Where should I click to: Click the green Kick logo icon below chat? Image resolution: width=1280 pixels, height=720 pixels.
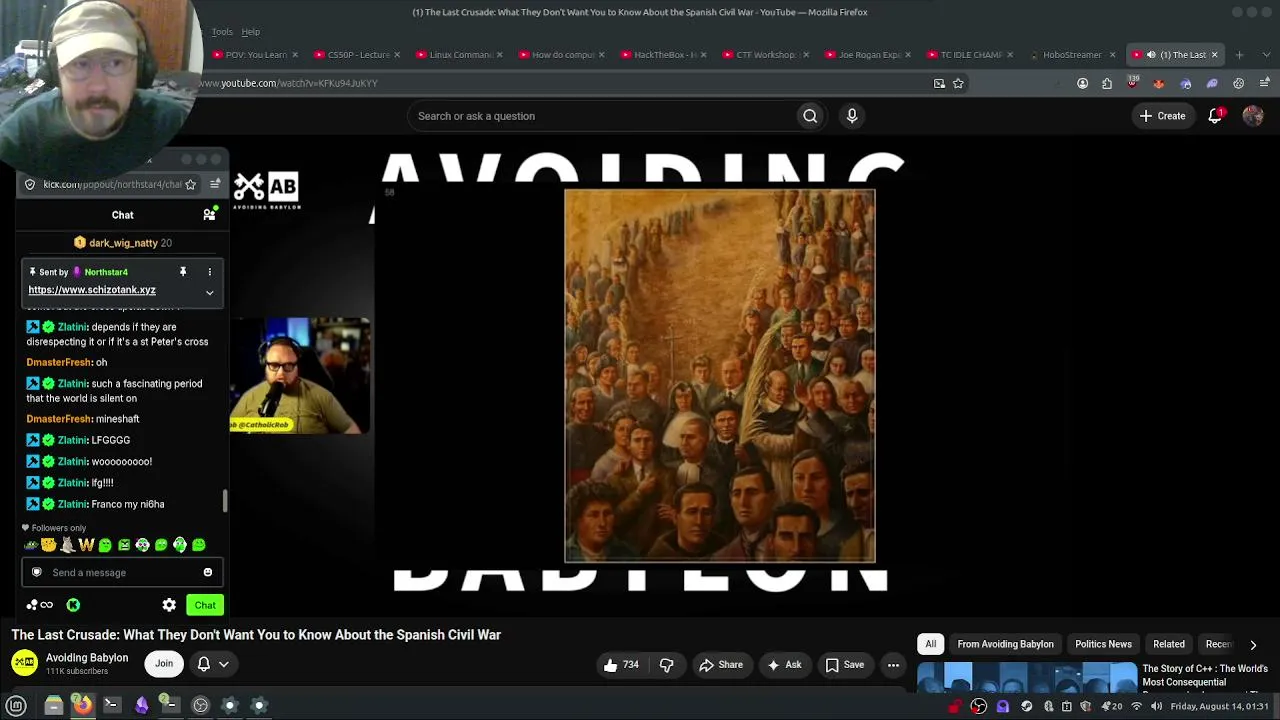pos(73,605)
